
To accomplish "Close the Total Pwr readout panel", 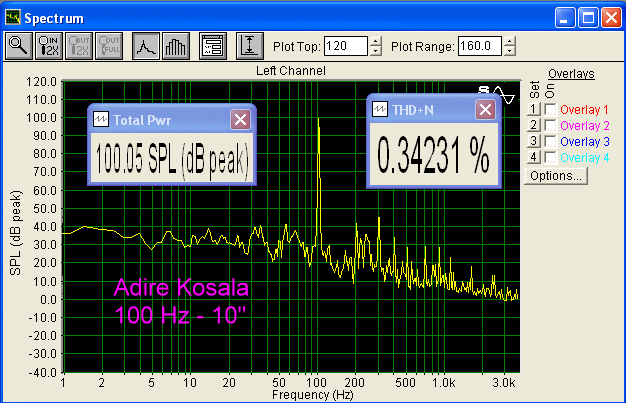I will [x=241, y=119].
